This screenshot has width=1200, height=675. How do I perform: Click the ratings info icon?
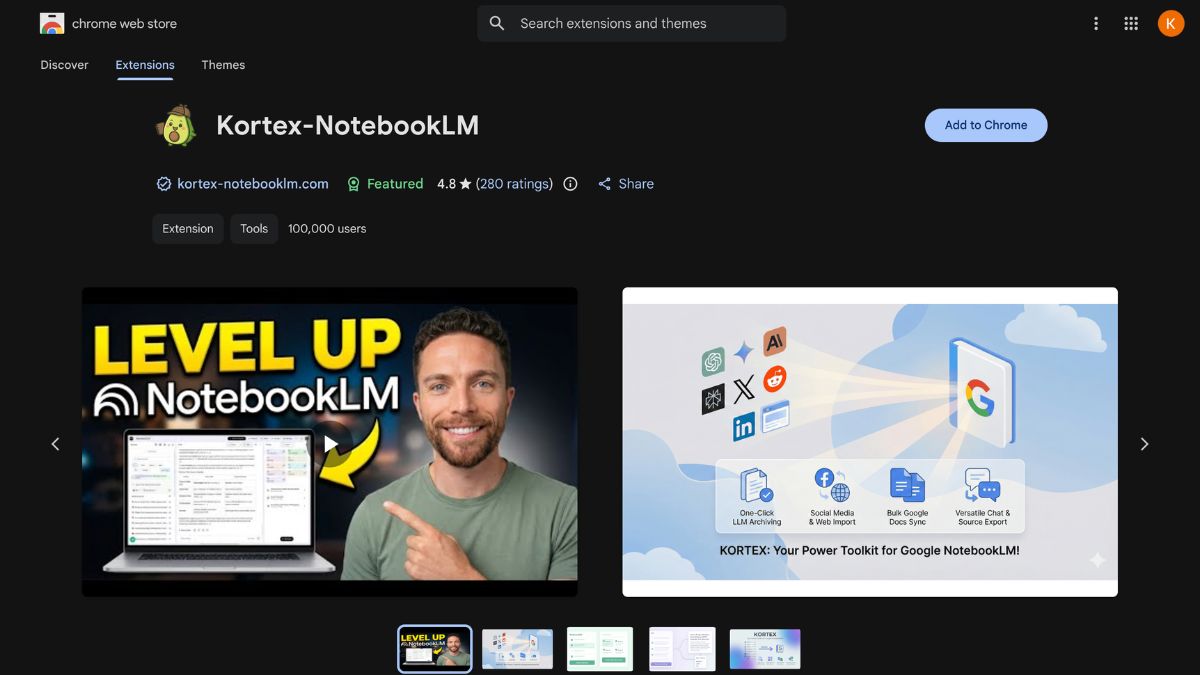(x=570, y=184)
